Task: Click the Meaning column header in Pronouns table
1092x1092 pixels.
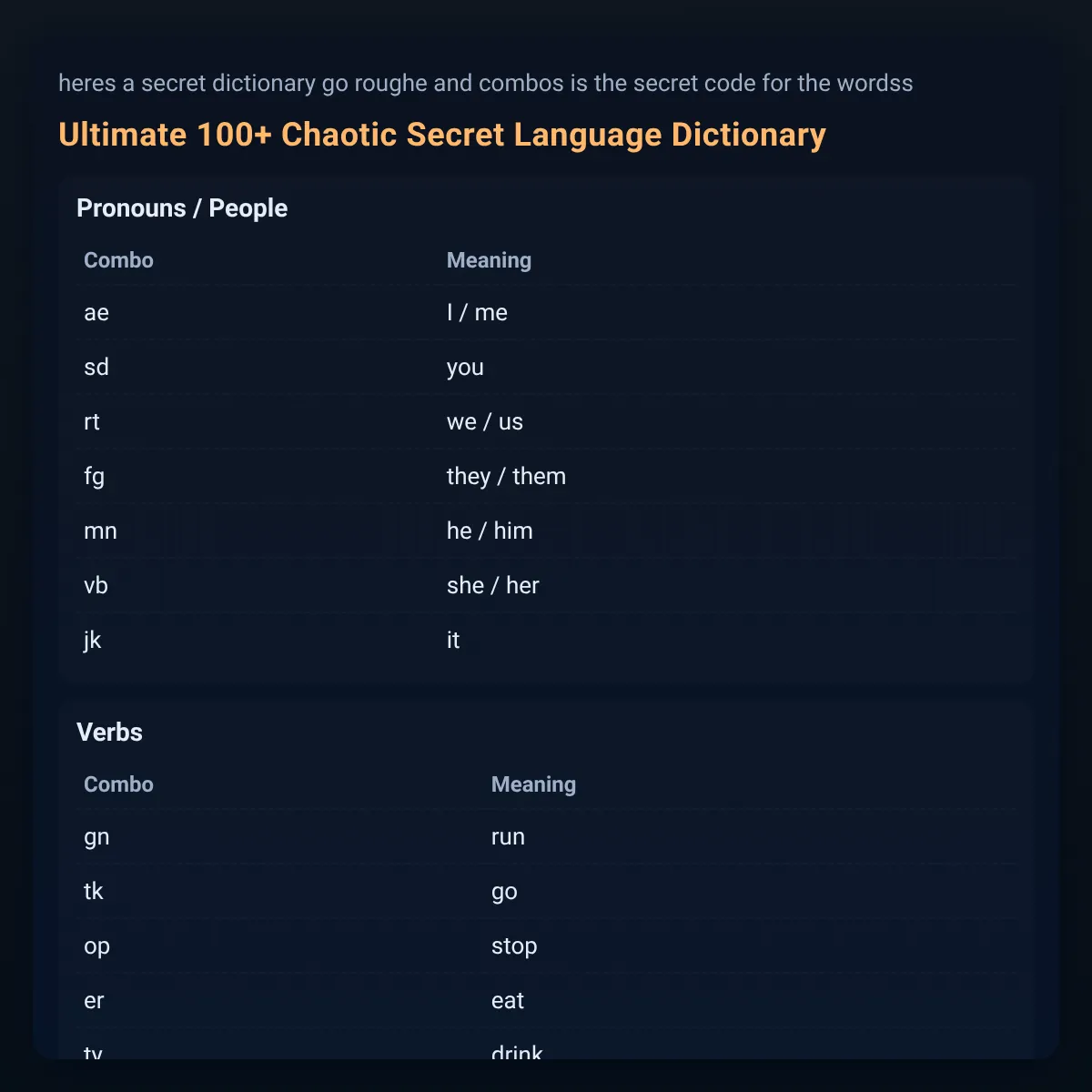Action: click(489, 260)
